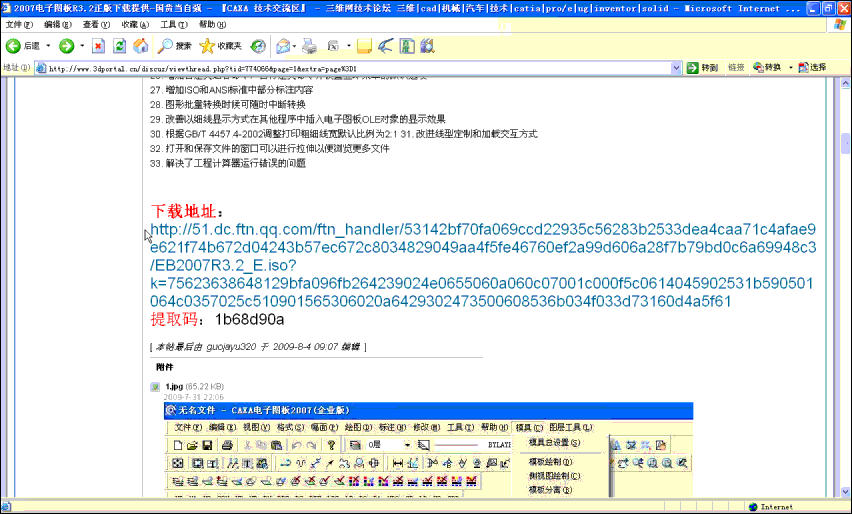The width and height of the screenshot is (852, 514).
Task: Click the 选择 select button
Action: click(812, 67)
